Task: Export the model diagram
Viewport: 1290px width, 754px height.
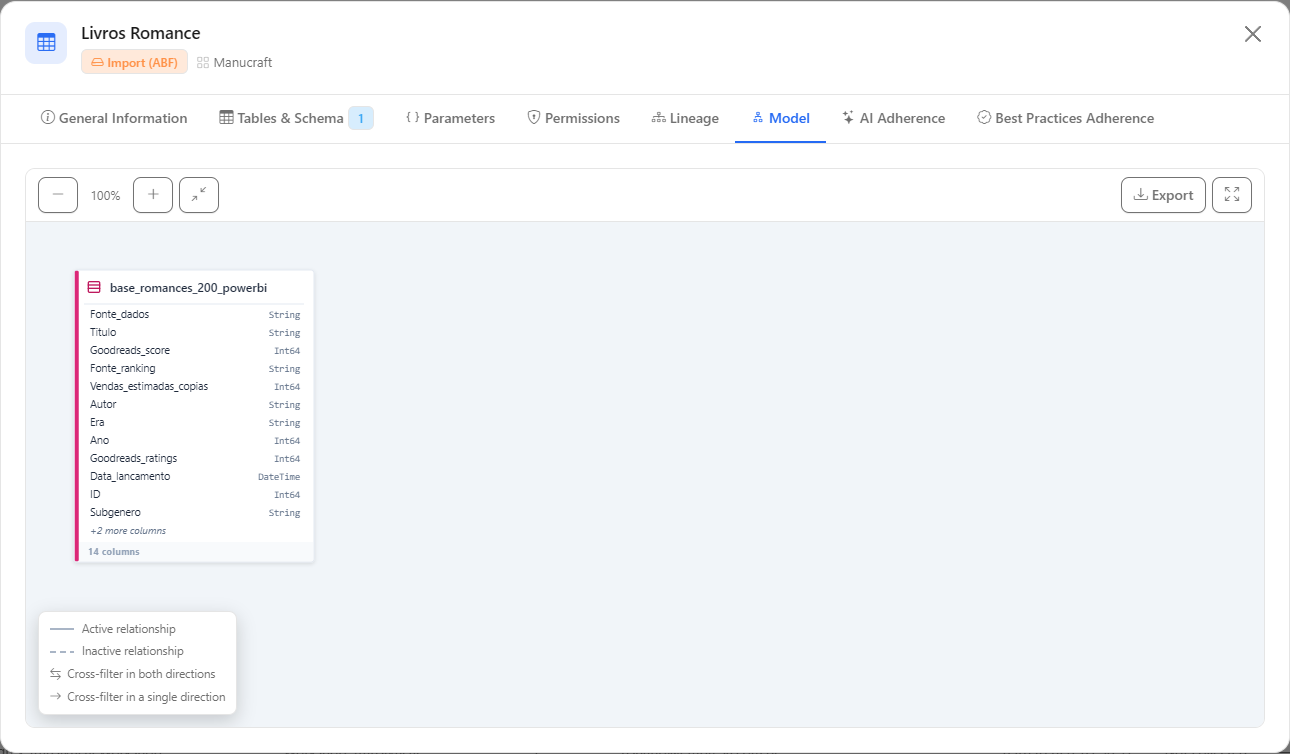Action: pyautogui.click(x=1163, y=195)
